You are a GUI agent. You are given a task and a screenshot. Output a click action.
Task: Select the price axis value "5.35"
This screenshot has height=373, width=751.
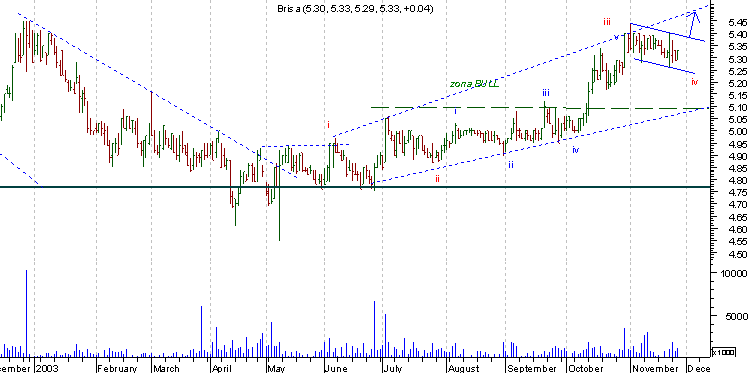point(737,47)
